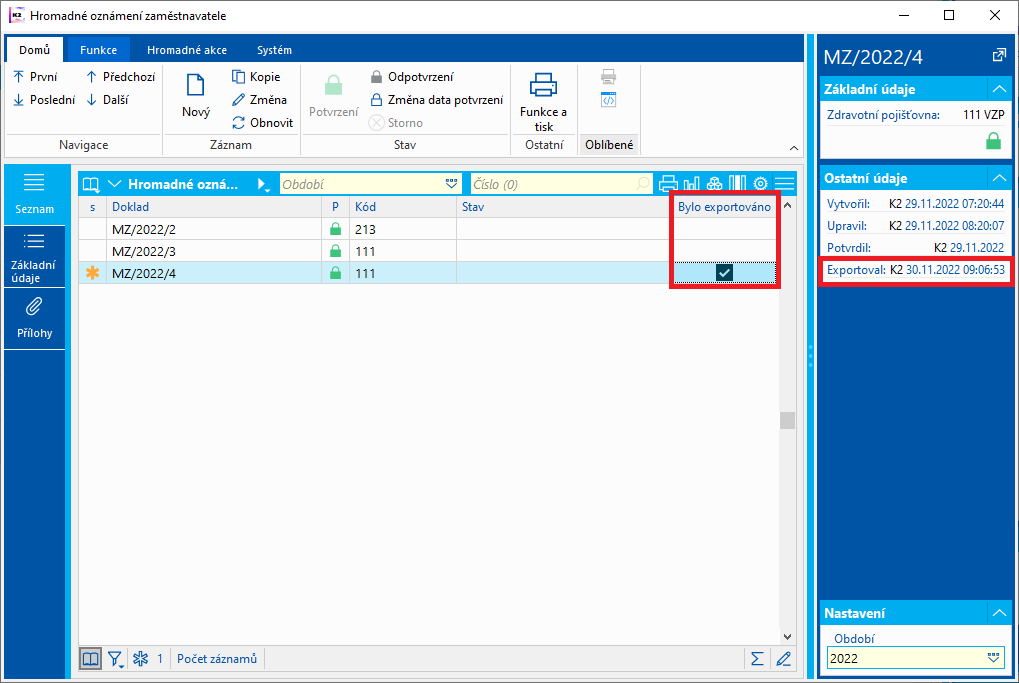Click the Bylo exportováno column header
Viewport: 1019px width, 683px height.
725,207
